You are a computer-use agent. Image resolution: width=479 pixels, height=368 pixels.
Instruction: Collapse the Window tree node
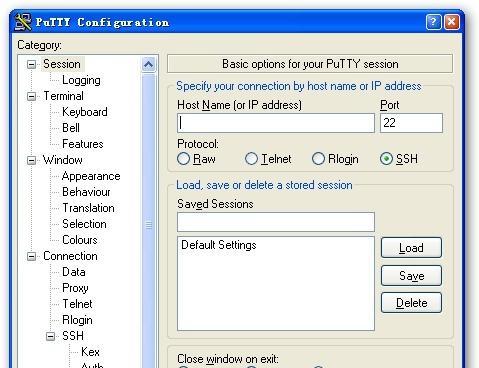(31, 160)
